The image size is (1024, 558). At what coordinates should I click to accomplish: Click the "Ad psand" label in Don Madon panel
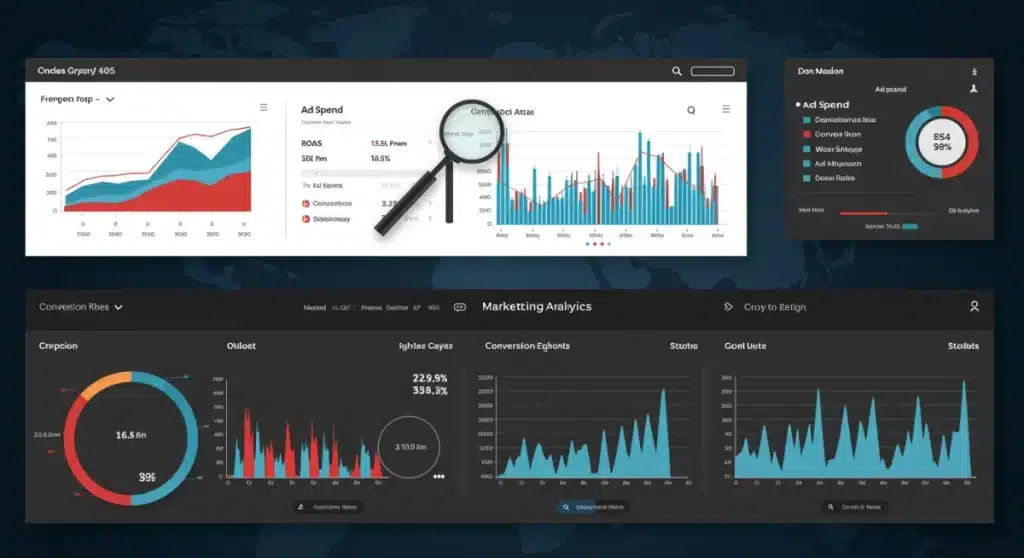[890, 90]
